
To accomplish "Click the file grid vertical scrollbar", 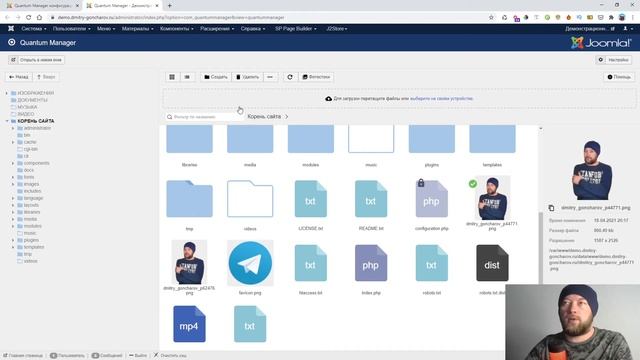I will click(541, 247).
